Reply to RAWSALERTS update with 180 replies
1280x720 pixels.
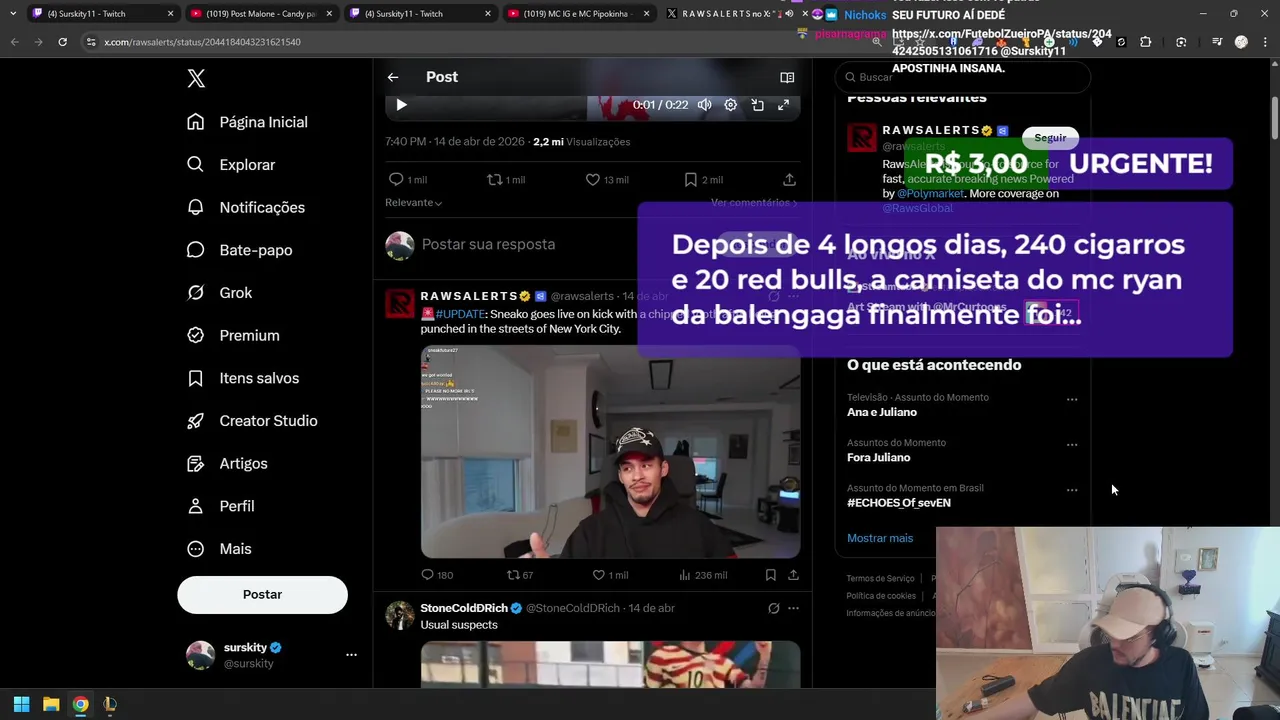pos(436,575)
